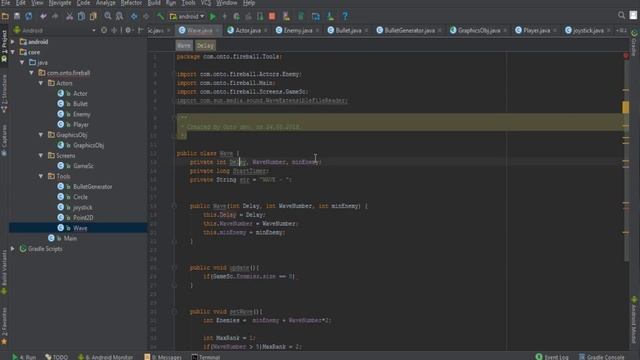Screen dimensions: 640x360
Task: Click Wave breadcrumb button
Action: [184, 46]
